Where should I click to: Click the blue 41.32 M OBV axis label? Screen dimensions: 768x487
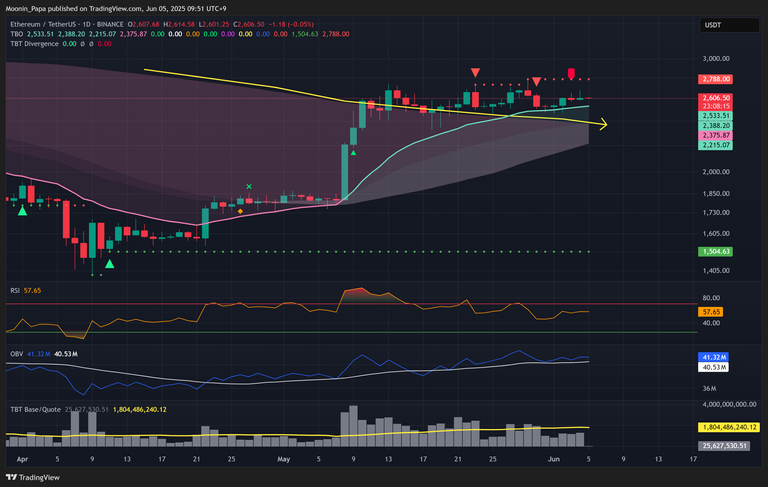(713, 357)
